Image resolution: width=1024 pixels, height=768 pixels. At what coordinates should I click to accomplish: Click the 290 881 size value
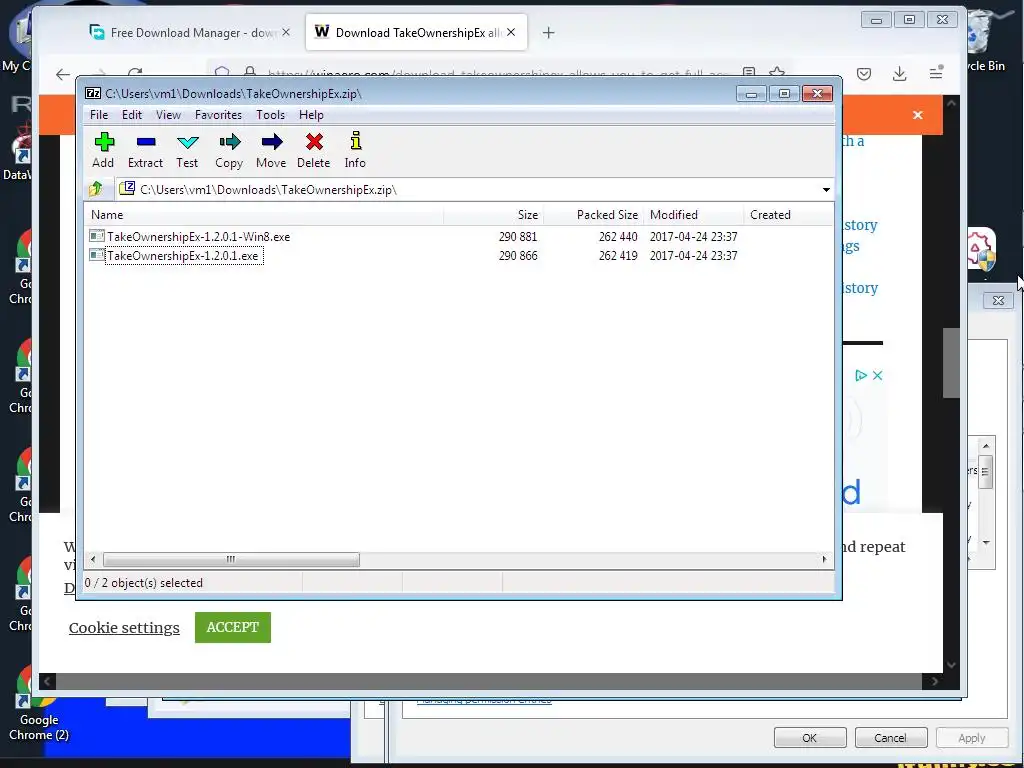518,236
